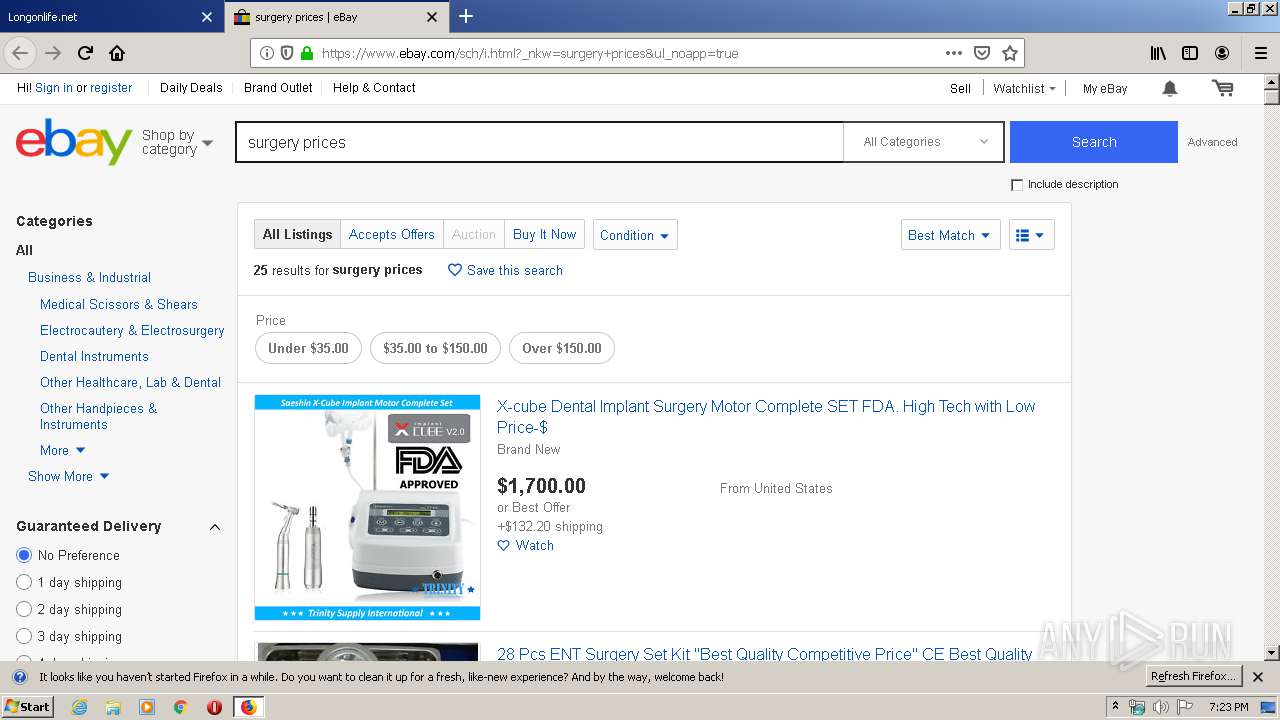Expand the Shop by category dropdown
Image resolution: width=1280 pixels, height=720 pixels.
point(177,142)
